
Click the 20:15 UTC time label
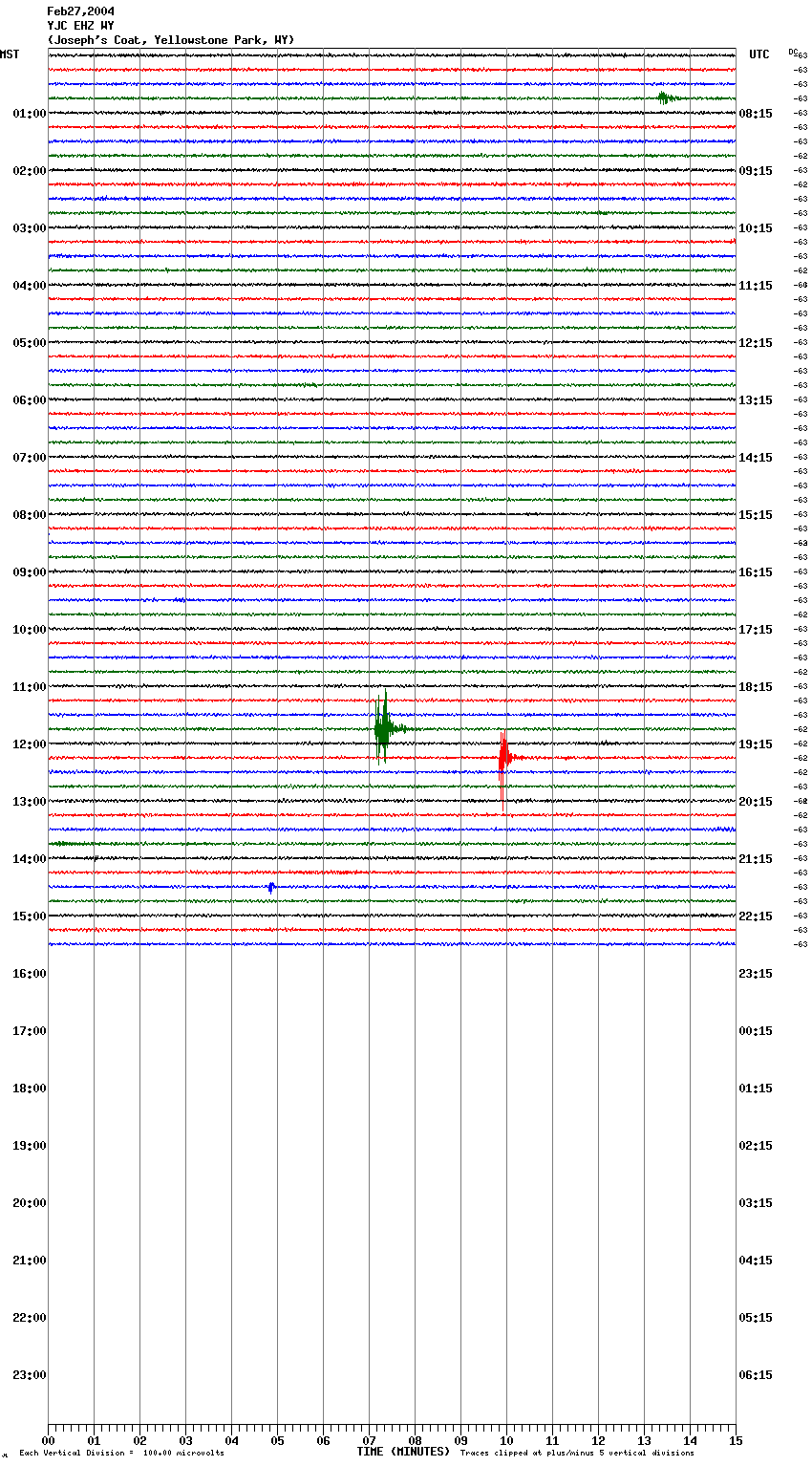point(756,802)
